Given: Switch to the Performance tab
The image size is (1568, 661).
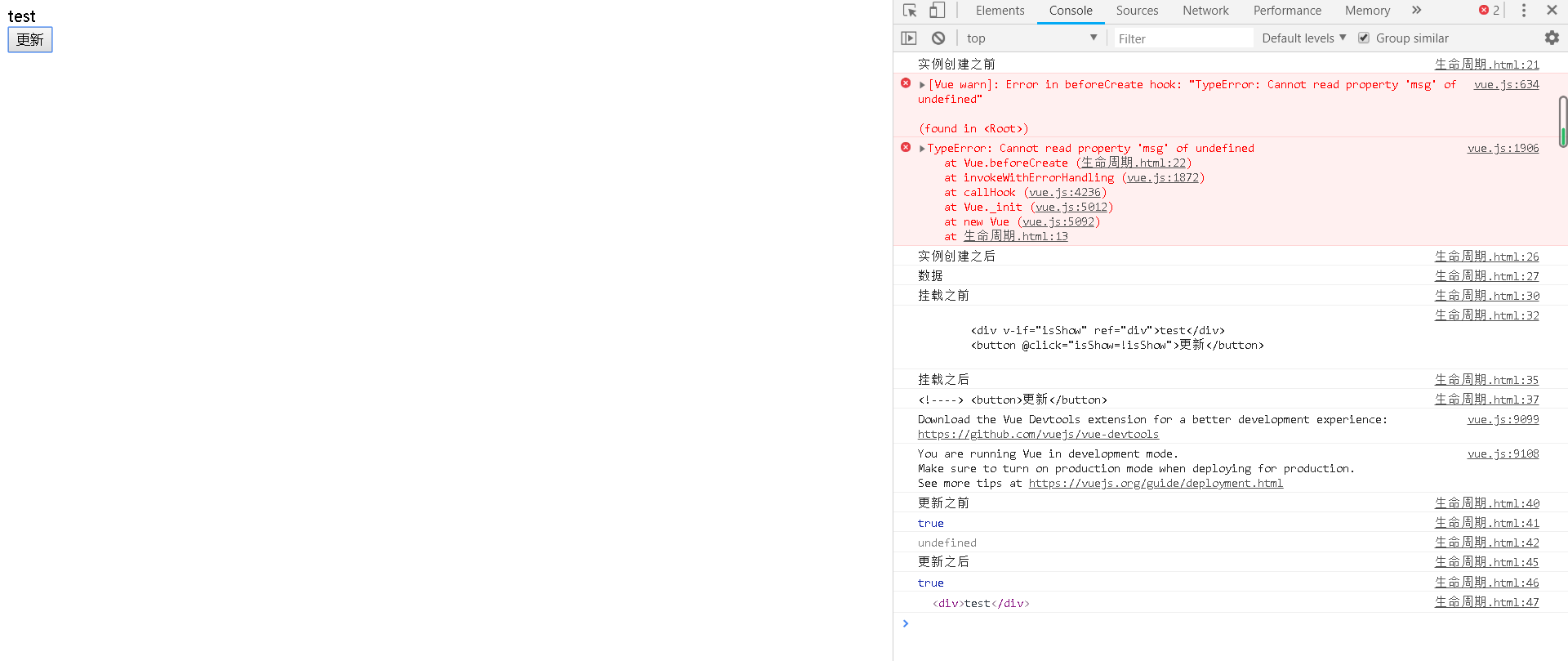Looking at the screenshot, I should pos(1287,11).
